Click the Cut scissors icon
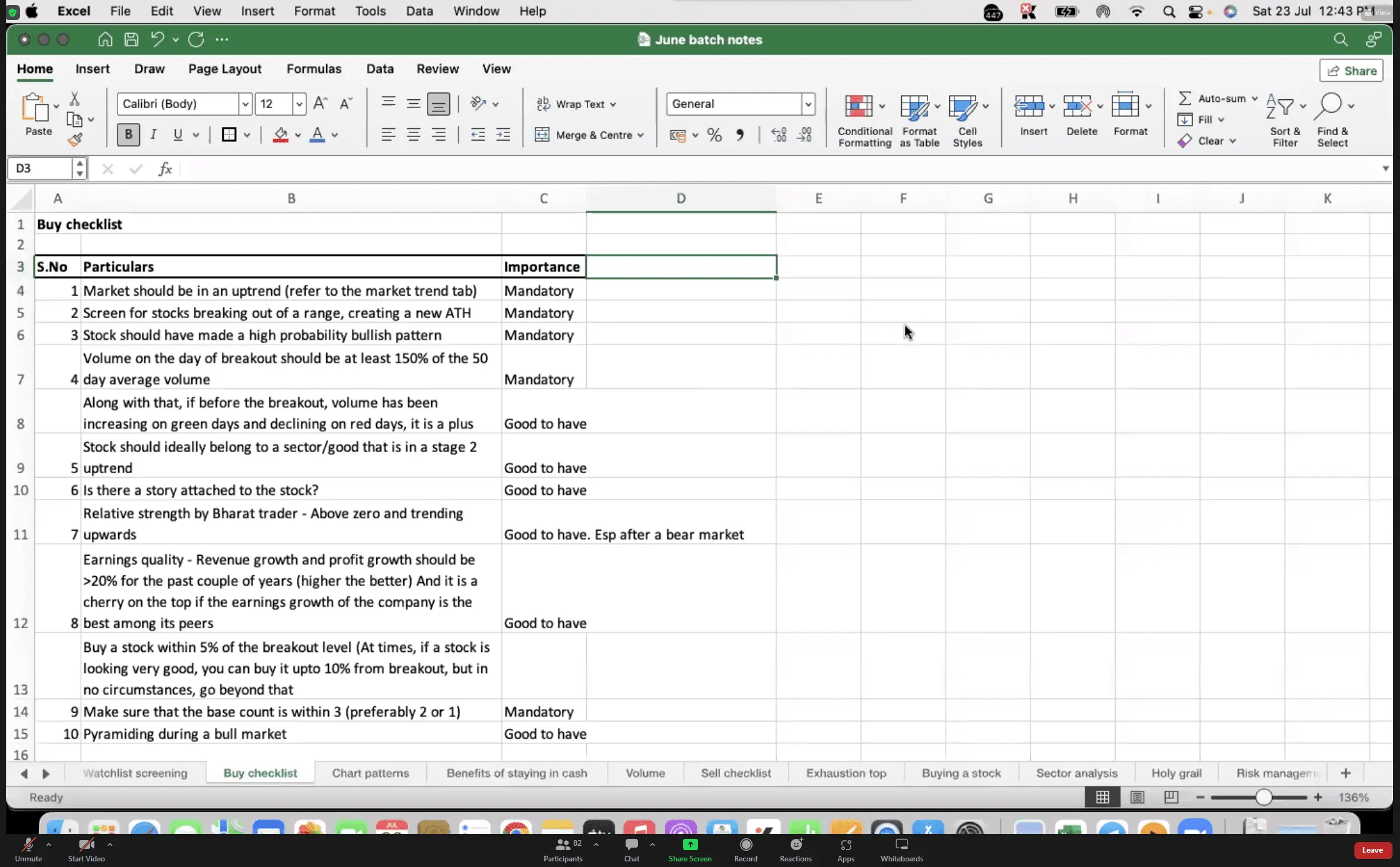This screenshot has width=1400, height=867. [74, 99]
